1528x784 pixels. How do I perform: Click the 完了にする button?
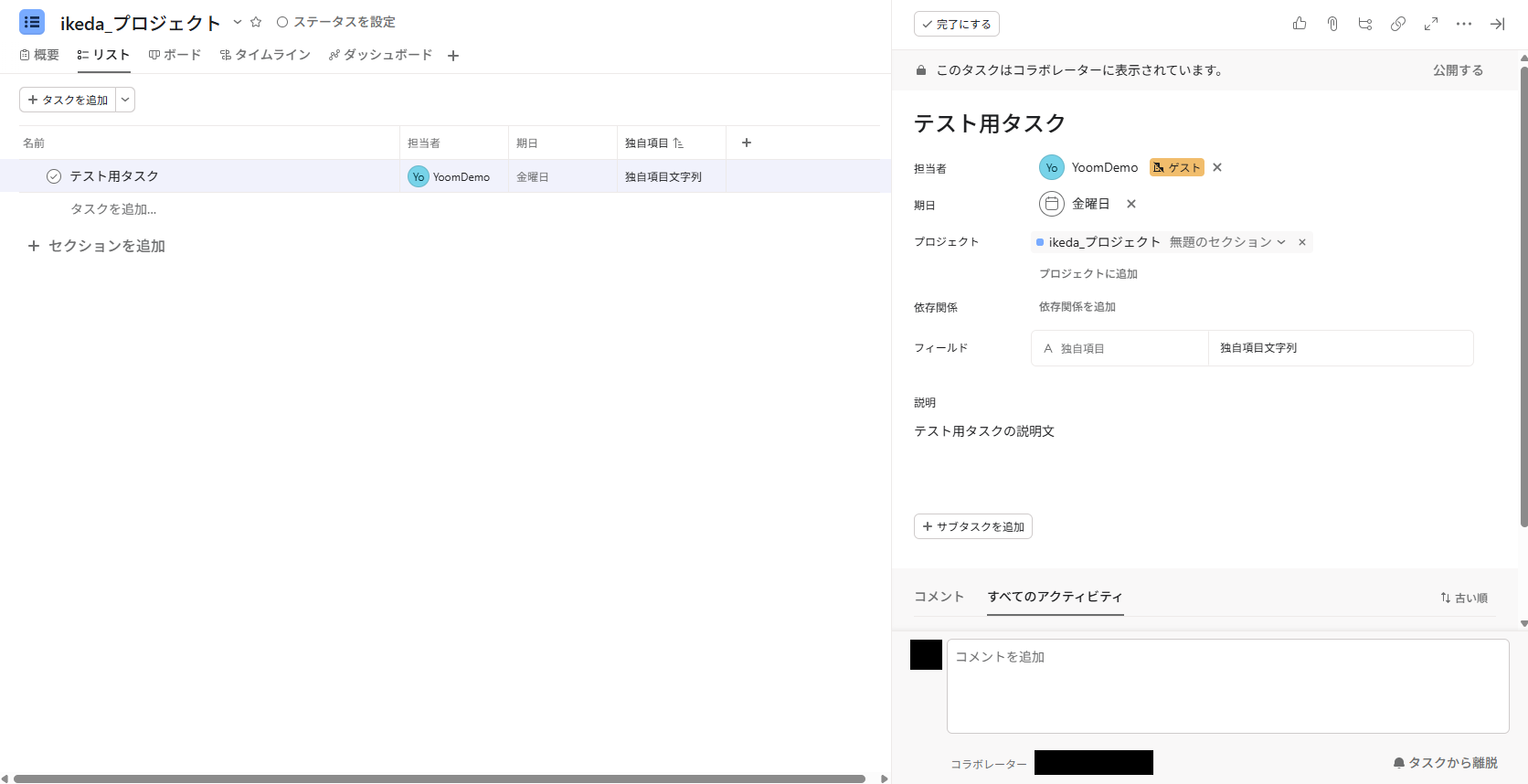956,24
